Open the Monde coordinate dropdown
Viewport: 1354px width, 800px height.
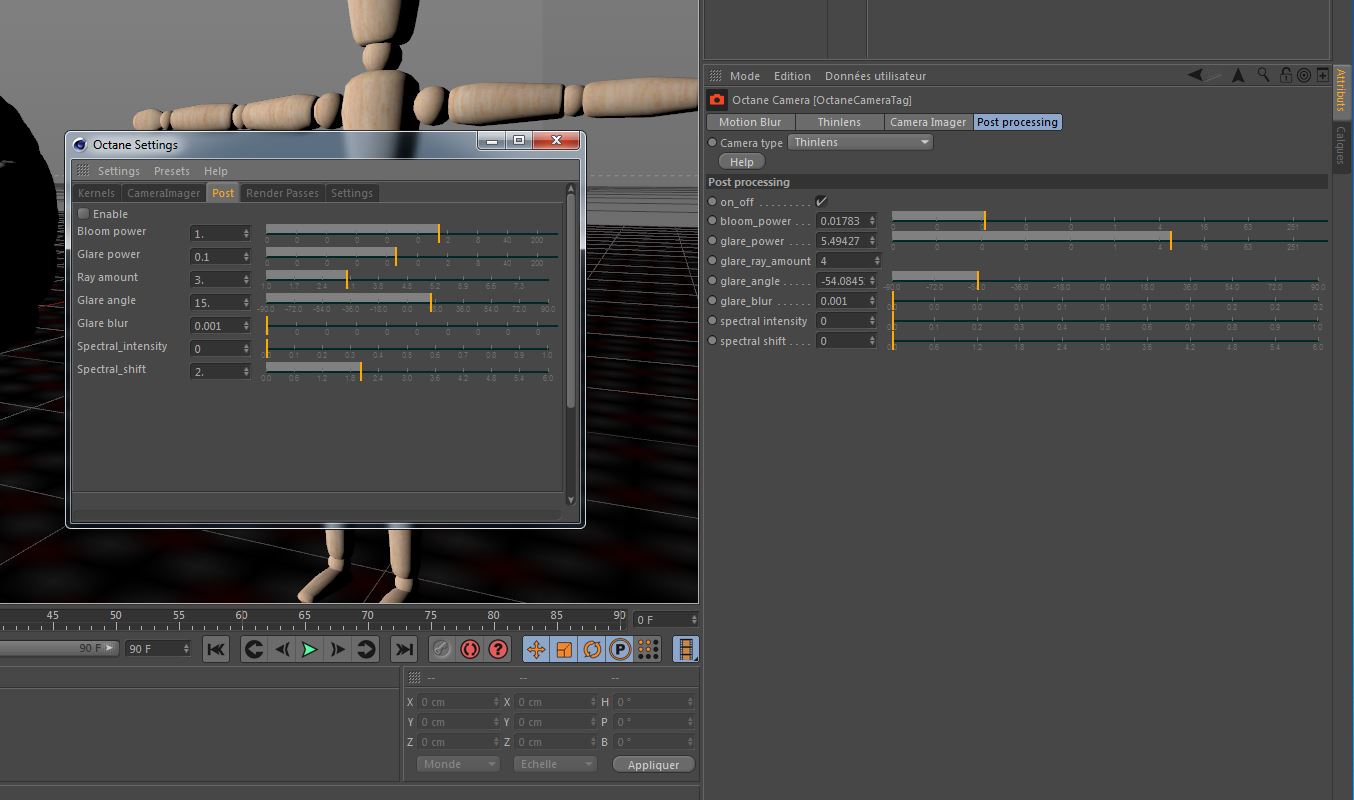[457, 764]
